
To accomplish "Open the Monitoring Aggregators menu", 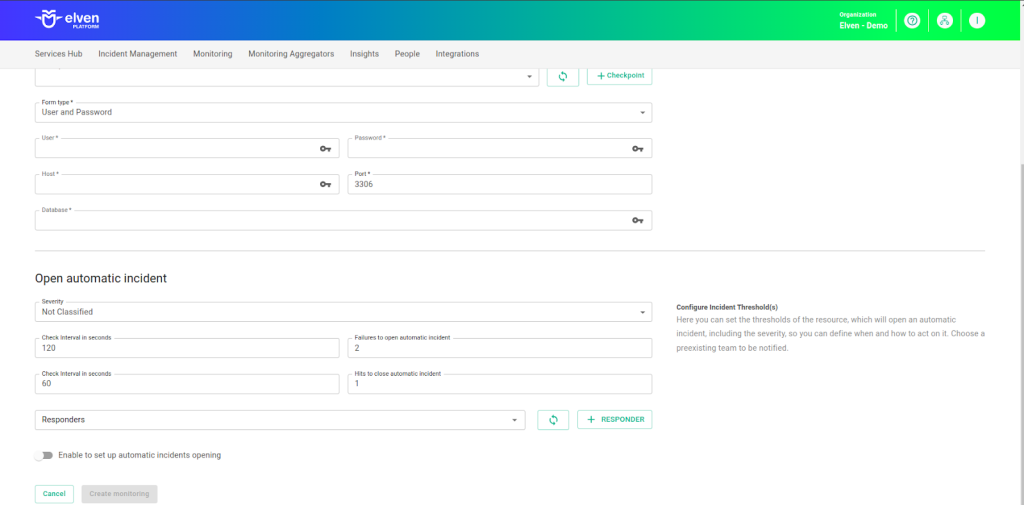I will tap(291, 54).
